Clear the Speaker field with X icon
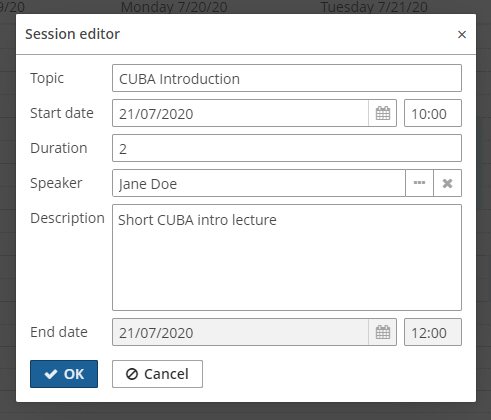Viewport: 491px width, 420px height. click(x=447, y=183)
